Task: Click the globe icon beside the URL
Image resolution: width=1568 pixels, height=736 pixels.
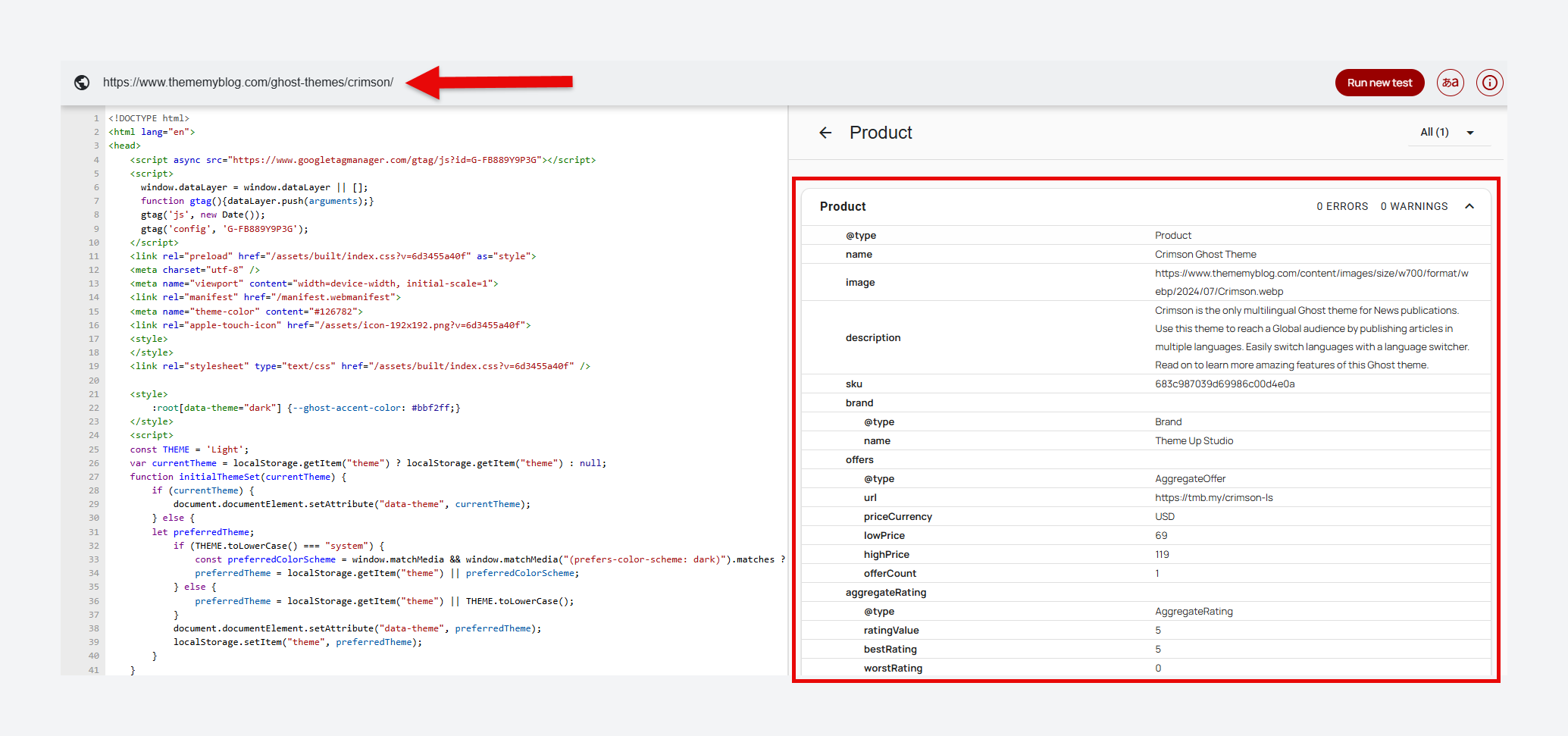Action: (x=82, y=83)
